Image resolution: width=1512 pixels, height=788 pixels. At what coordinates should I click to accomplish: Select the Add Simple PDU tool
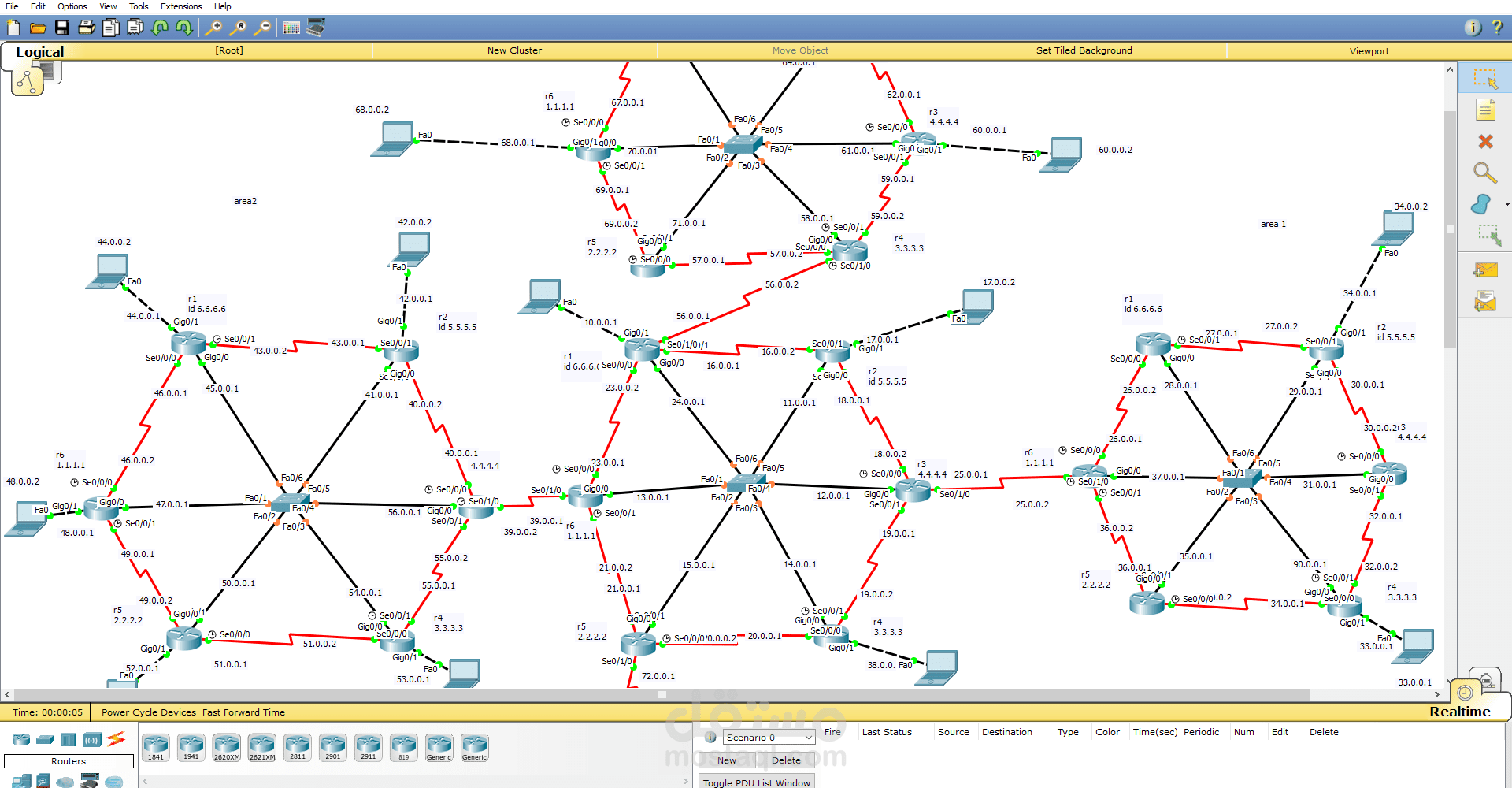click(1486, 269)
